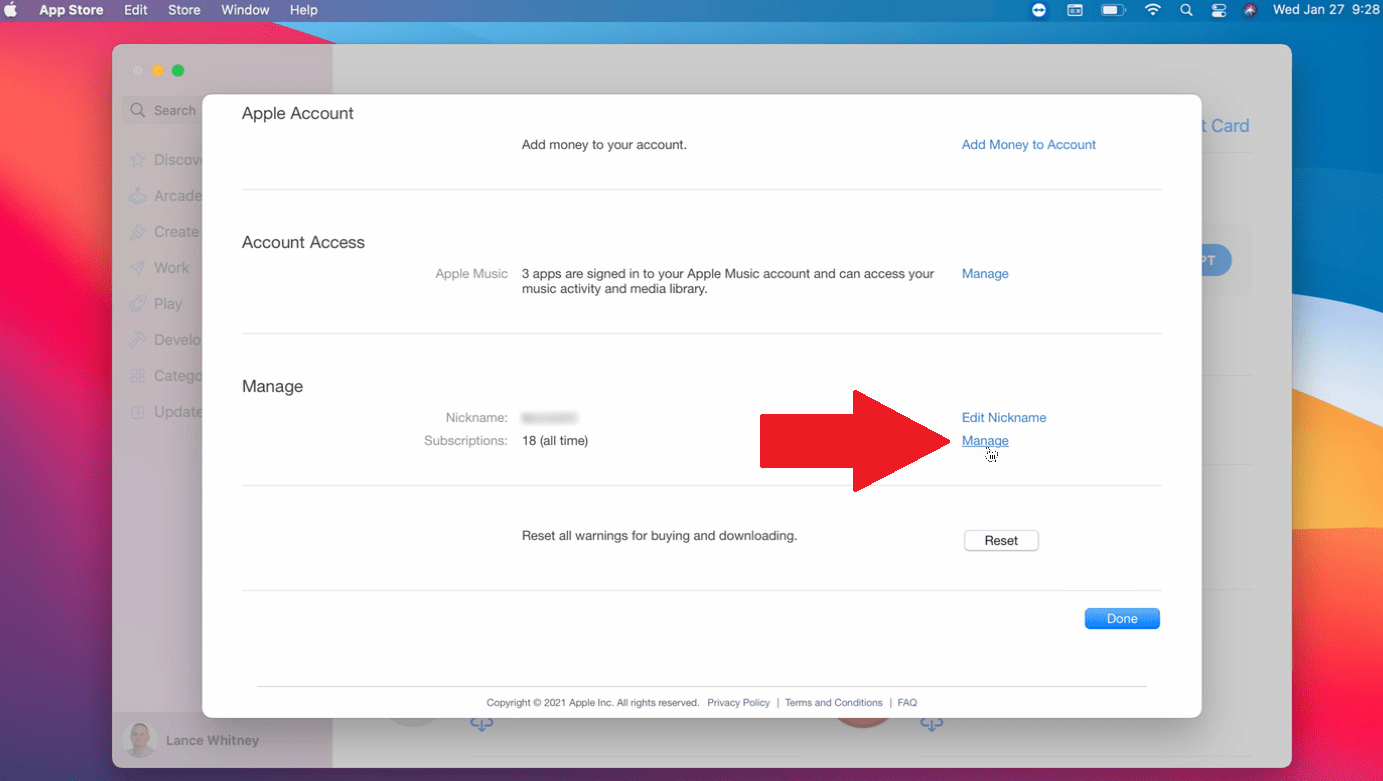Open Control Center icon
This screenshot has height=781, width=1383.
click(1218, 10)
